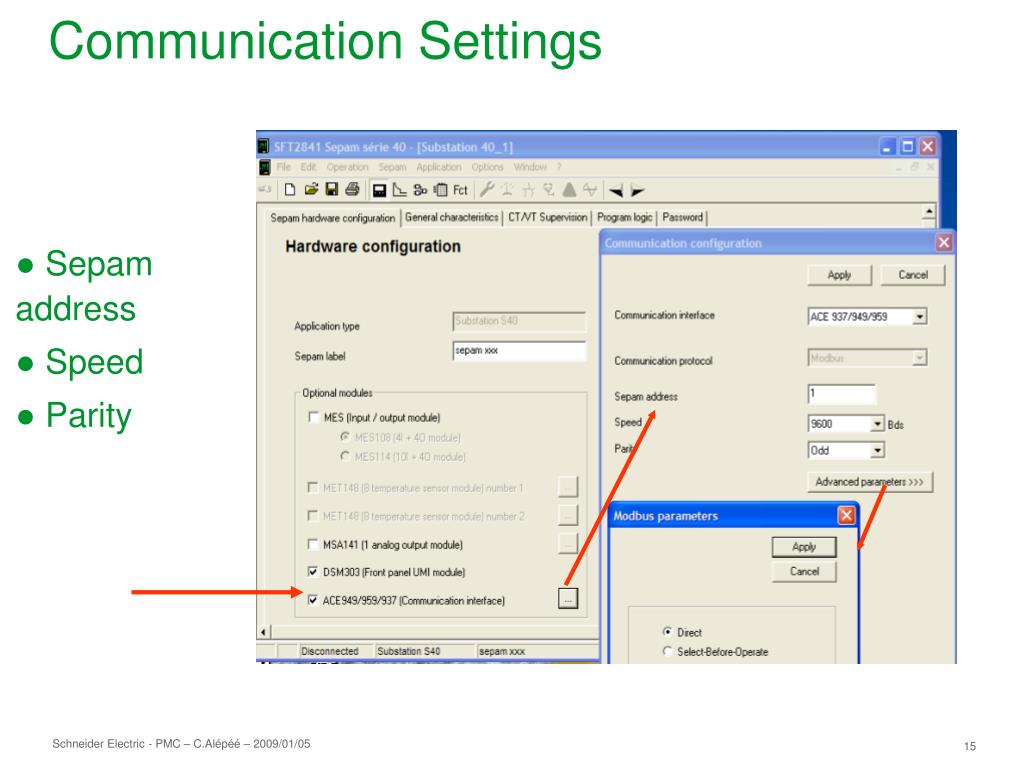Click the wrench toolbar icon
Image resolution: width=1024 pixels, height=768 pixels.
pyautogui.click(x=487, y=190)
